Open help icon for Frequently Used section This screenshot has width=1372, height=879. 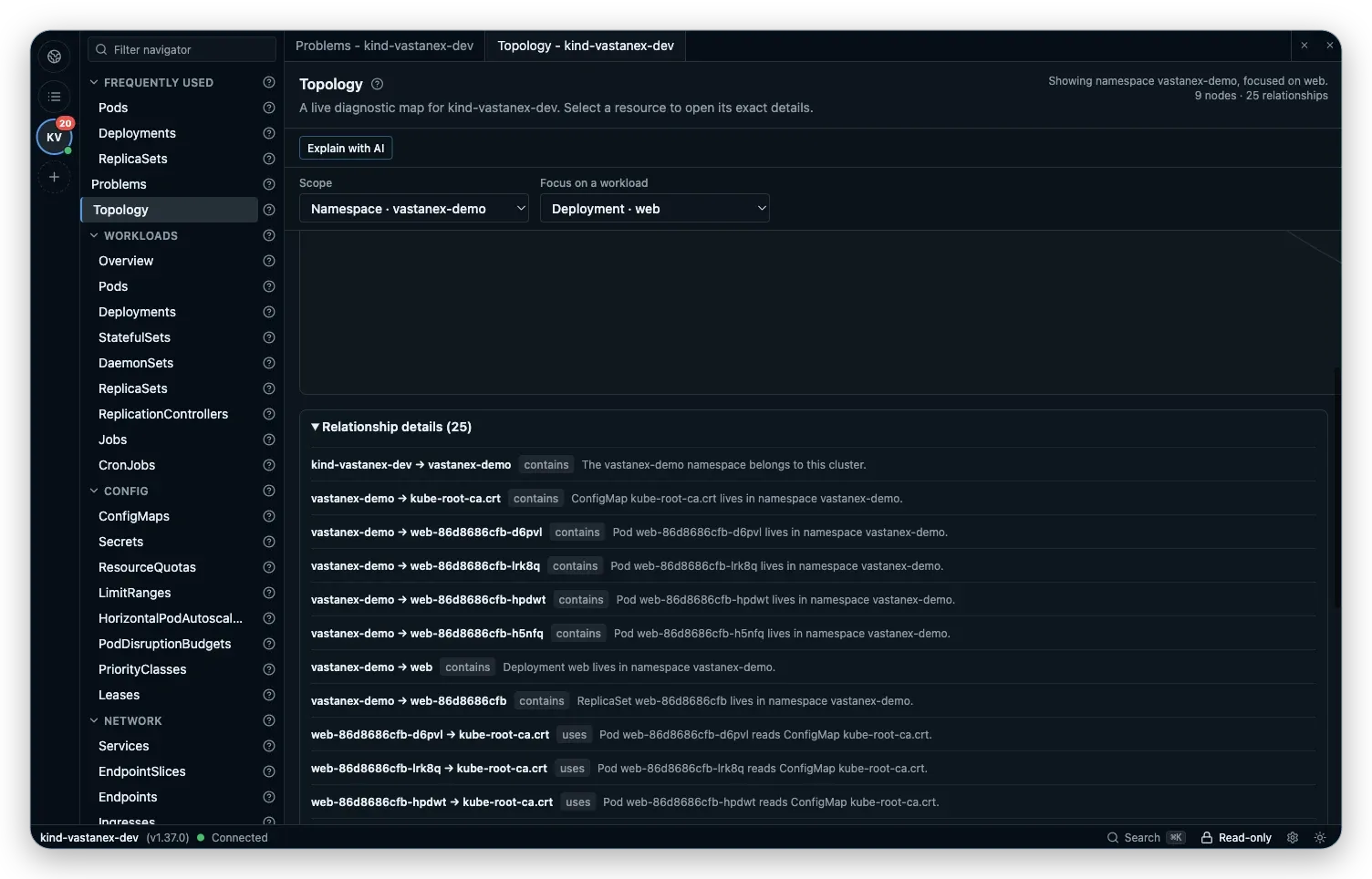click(268, 82)
